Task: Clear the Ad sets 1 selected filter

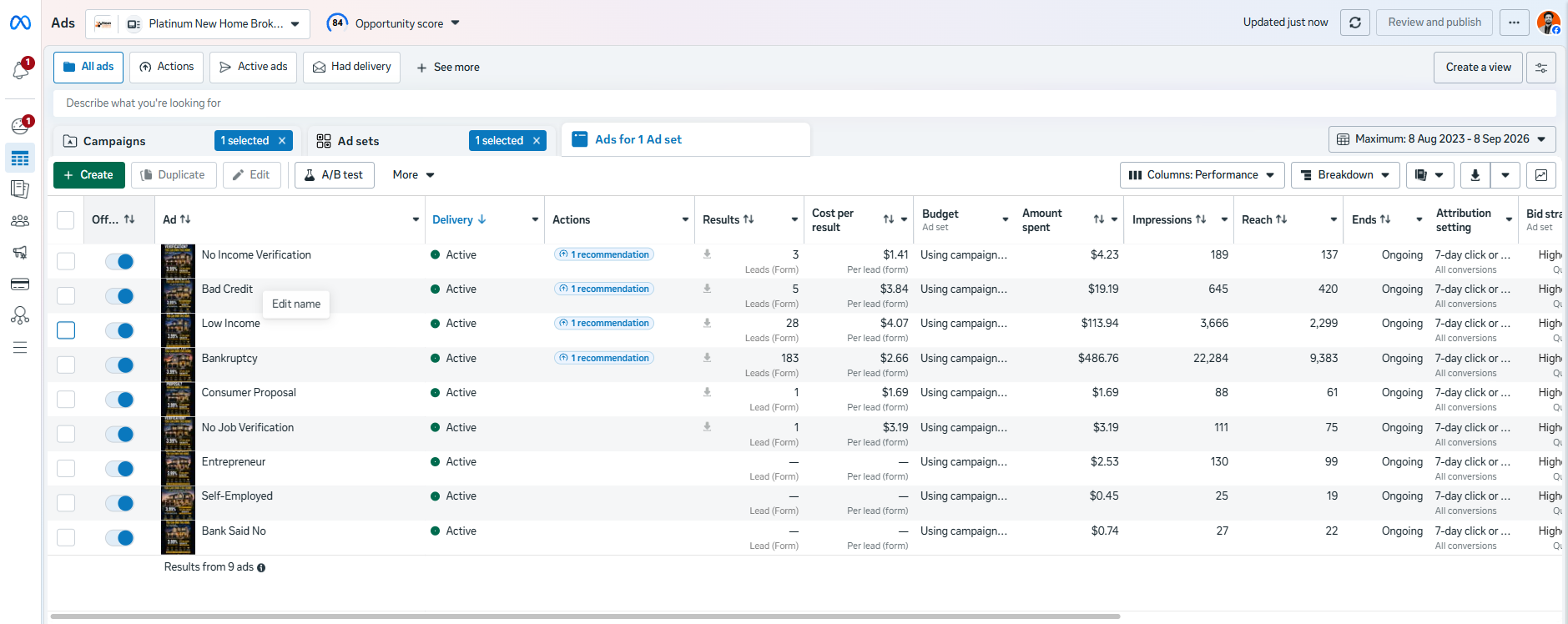Action: (x=537, y=141)
